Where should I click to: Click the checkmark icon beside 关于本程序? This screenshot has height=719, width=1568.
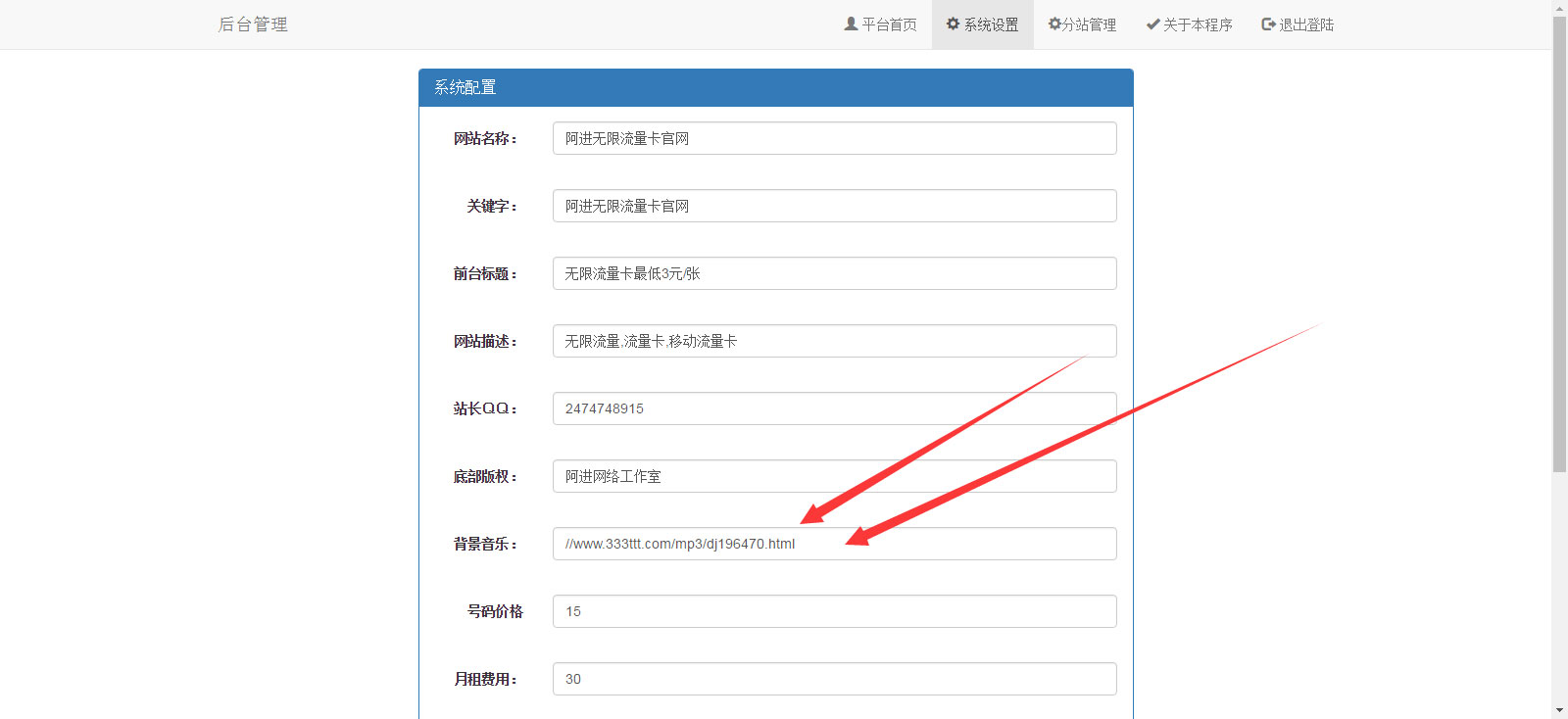[1153, 24]
